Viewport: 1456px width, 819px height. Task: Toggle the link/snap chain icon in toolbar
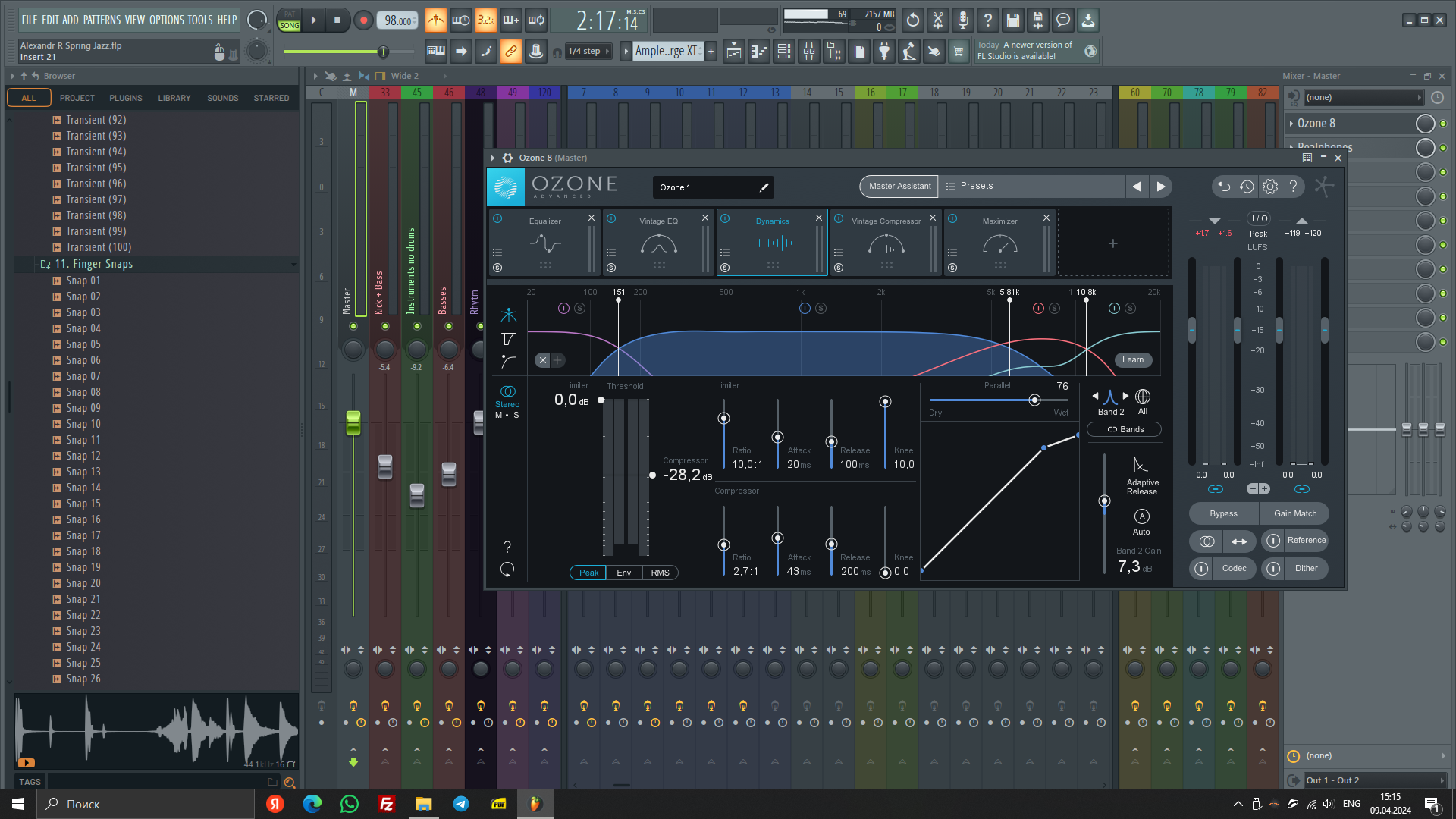point(511,52)
